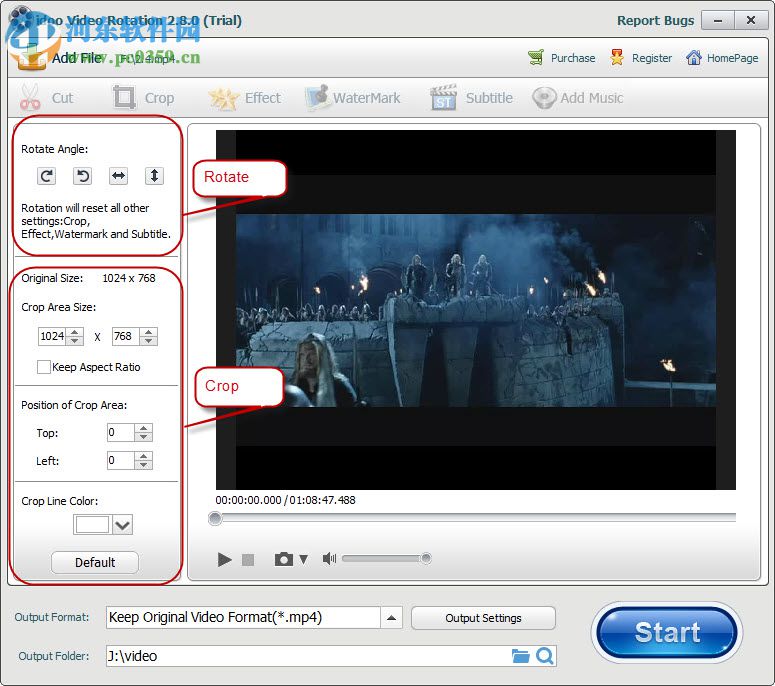Click the Start button
Viewport: 775px width, 686px height.
(667, 633)
